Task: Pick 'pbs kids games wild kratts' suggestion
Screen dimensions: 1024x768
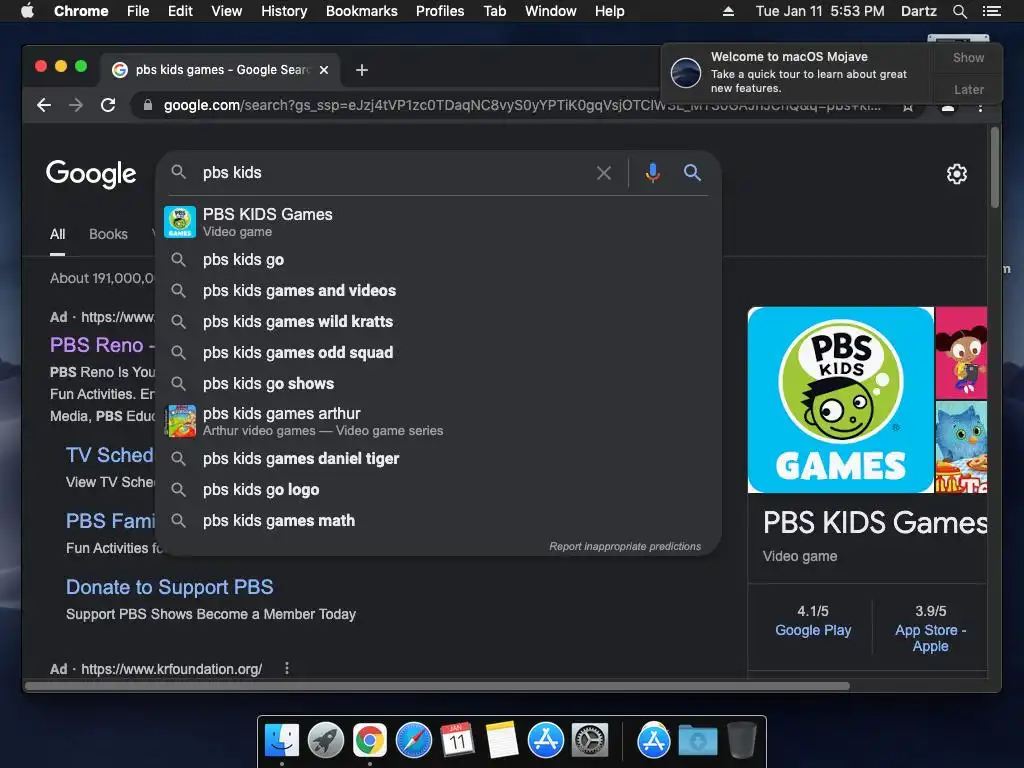Action: point(438,321)
